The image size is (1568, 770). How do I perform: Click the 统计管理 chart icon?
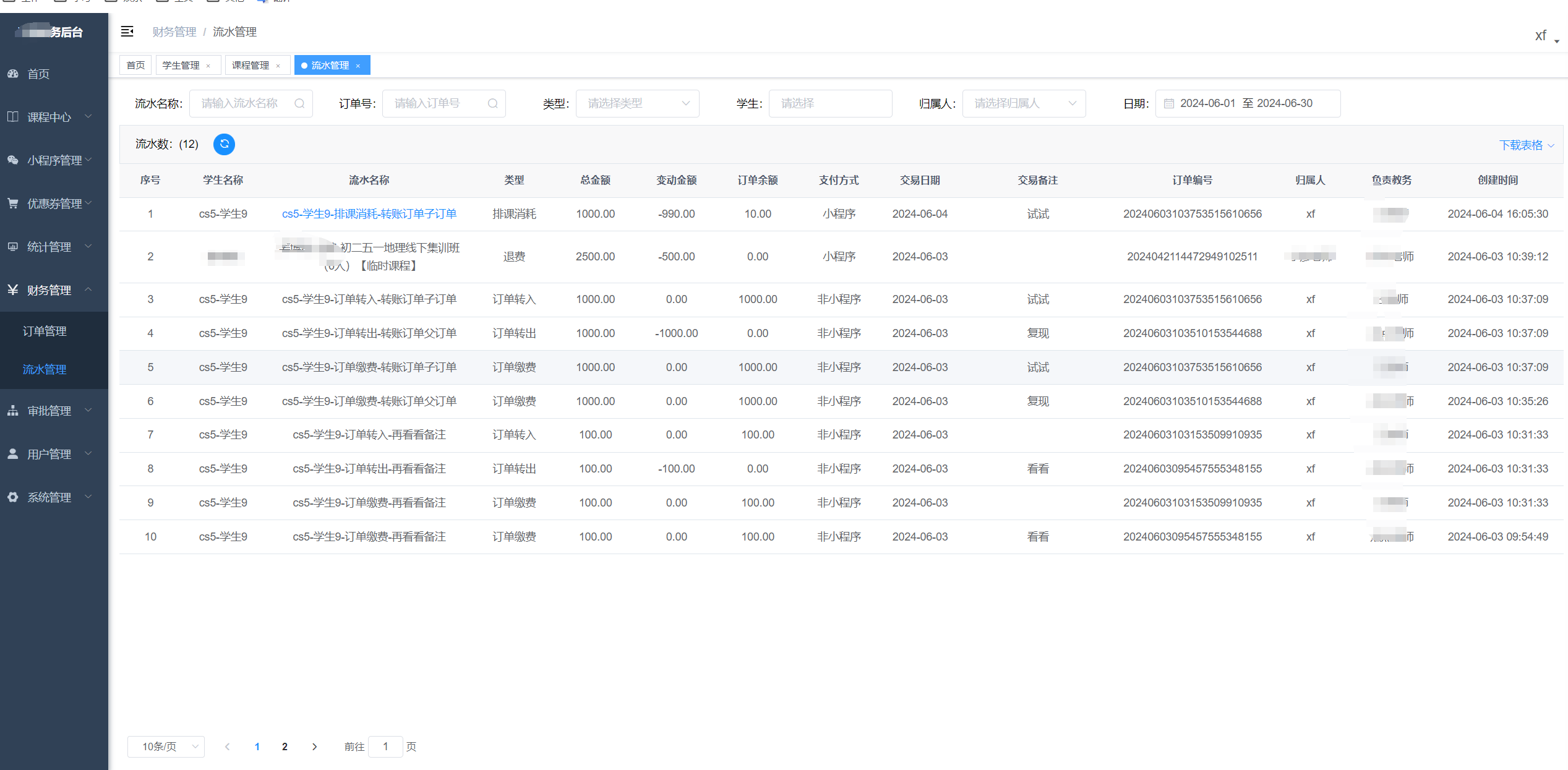coord(13,247)
